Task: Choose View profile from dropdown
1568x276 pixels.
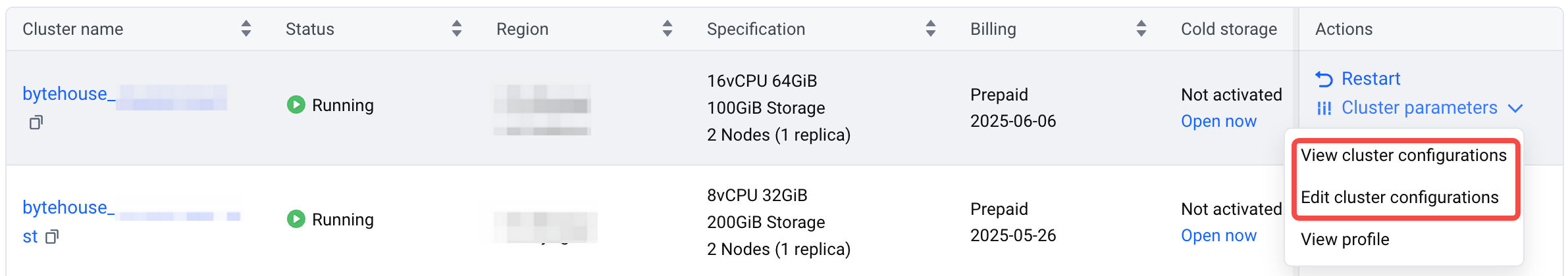Action: (1345, 240)
